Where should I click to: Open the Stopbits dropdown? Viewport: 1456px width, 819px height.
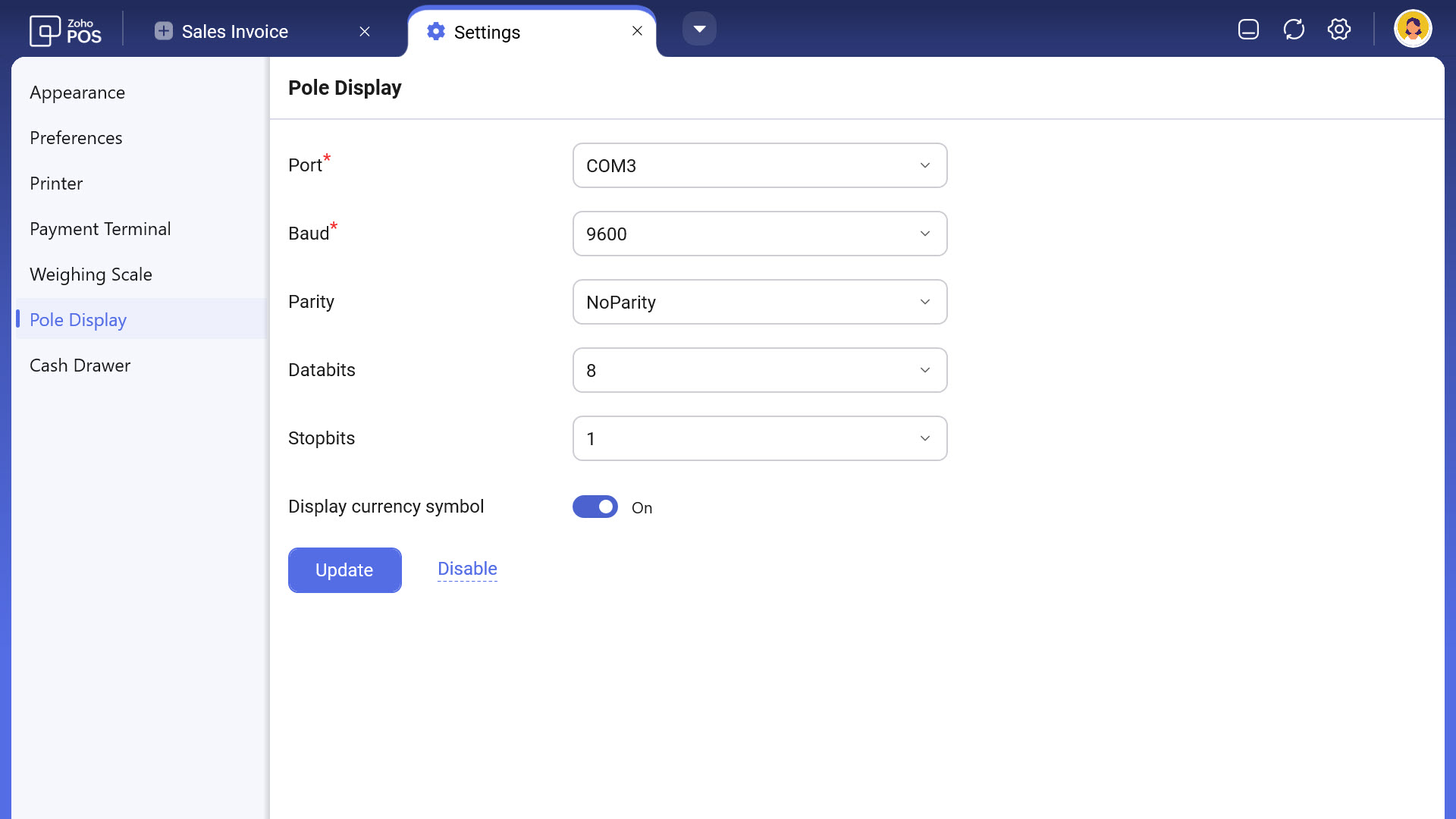tap(760, 438)
